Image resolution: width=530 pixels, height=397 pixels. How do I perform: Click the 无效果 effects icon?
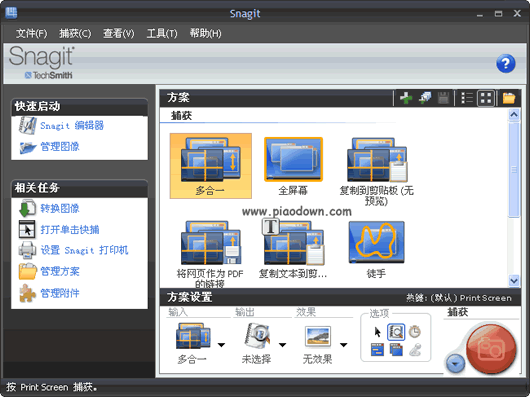[x=317, y=337]
